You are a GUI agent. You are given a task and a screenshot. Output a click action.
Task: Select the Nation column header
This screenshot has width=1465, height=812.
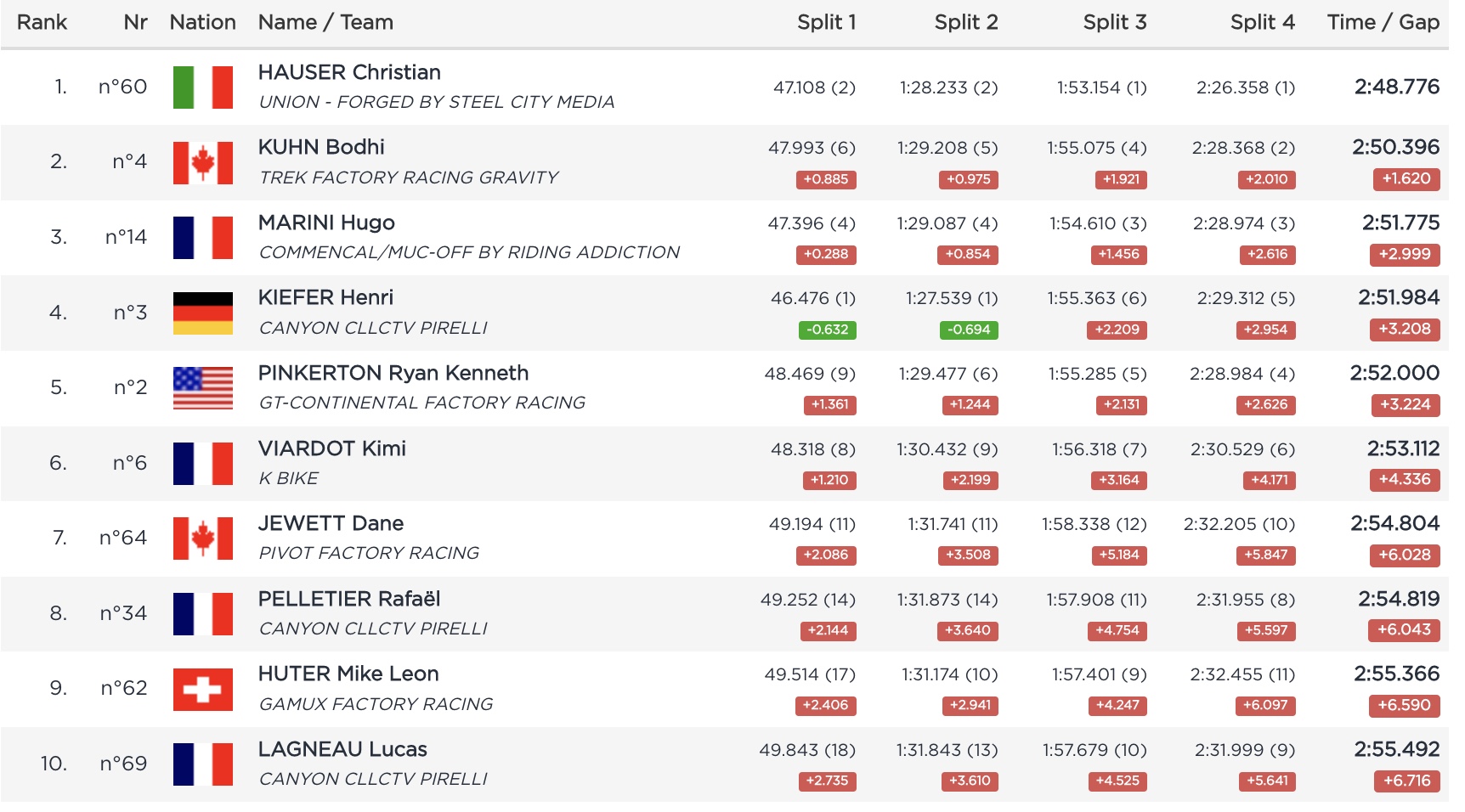tap(202, 23)
